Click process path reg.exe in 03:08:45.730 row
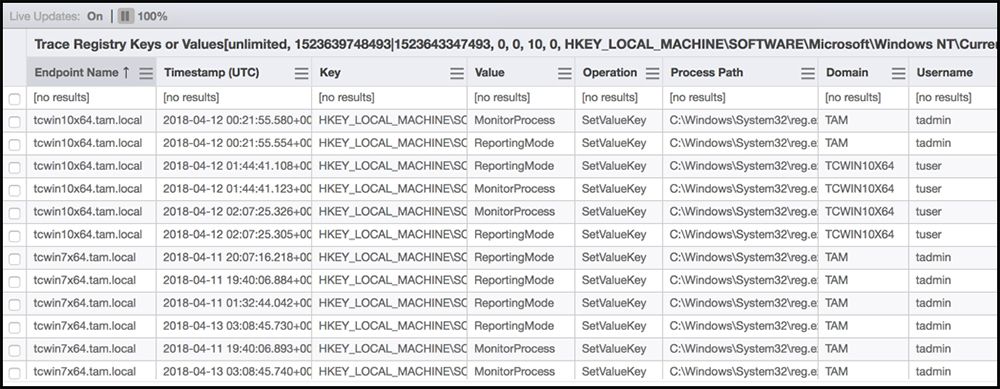 744,327
